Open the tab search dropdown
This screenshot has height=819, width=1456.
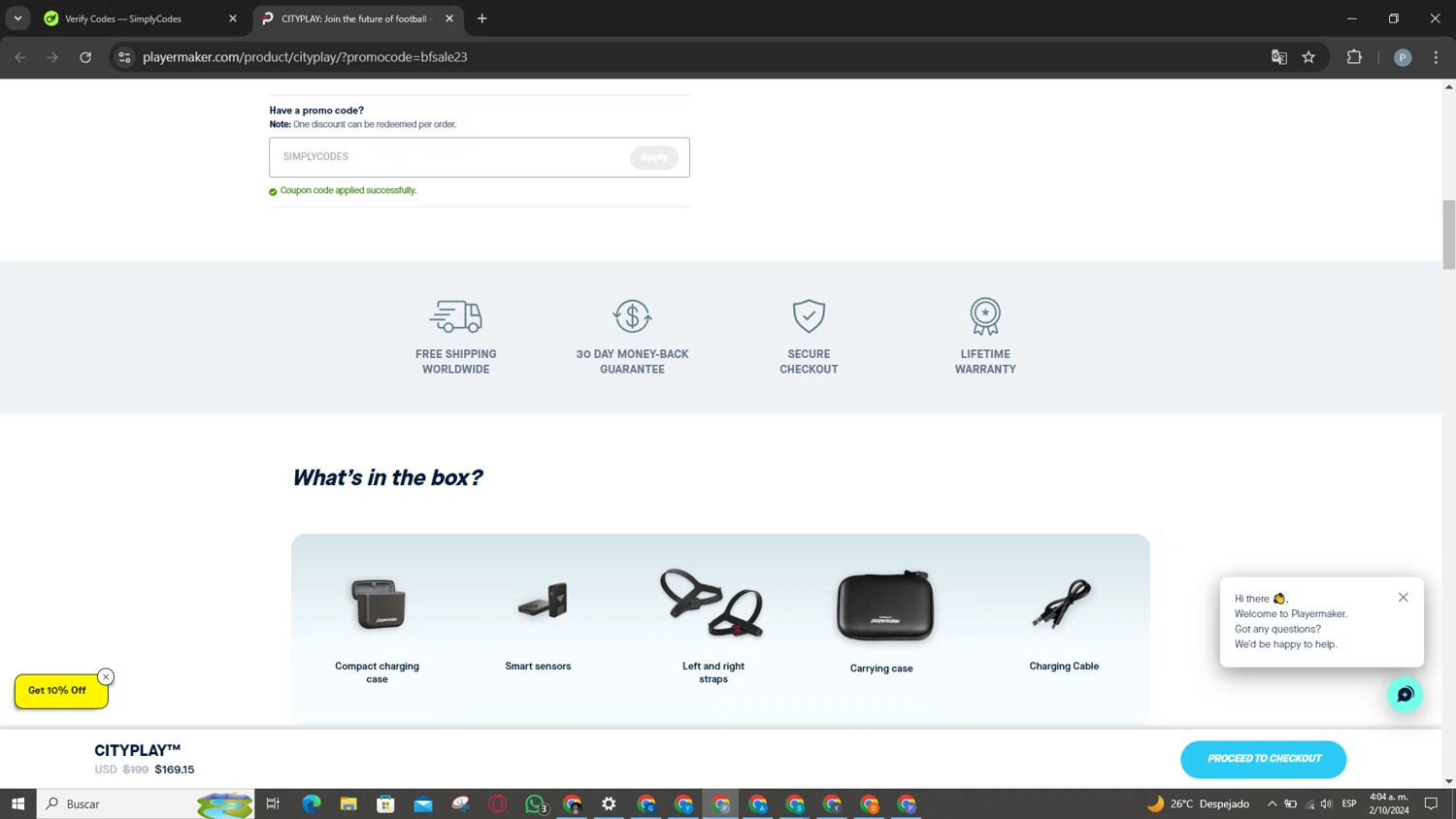point(17,18)
